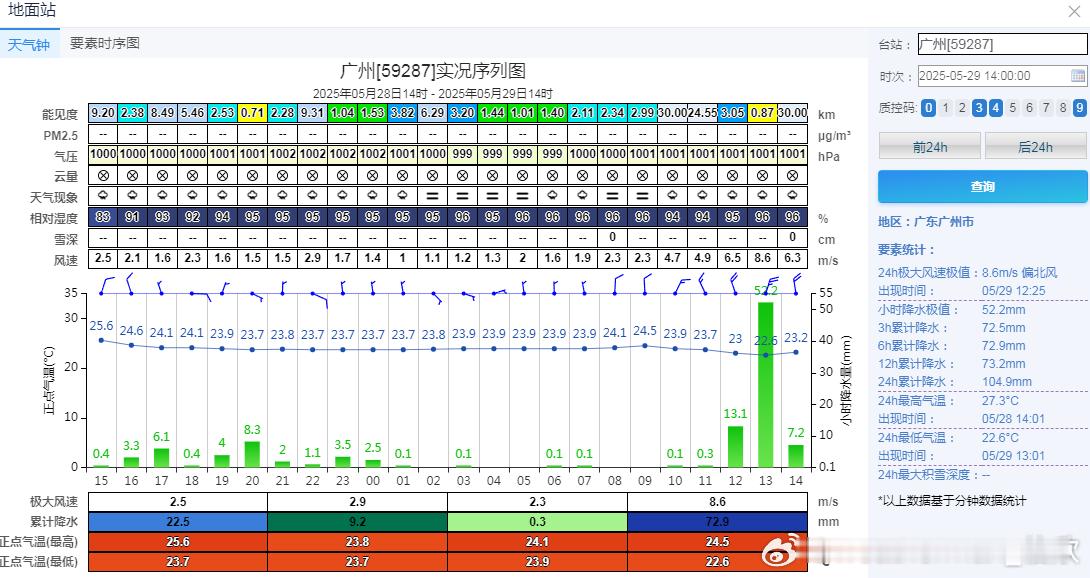This screenshot has height=578, width=1090.
Task: Click 正点气温(最低) cell 22.6
Action: point(717,561)
